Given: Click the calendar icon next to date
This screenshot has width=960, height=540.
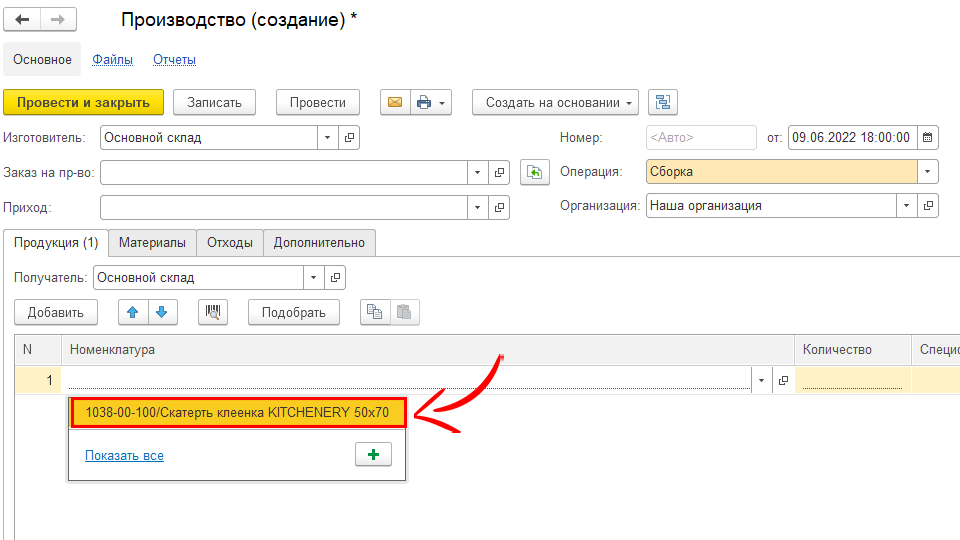Looking at the screenshot, I should 927,138.
